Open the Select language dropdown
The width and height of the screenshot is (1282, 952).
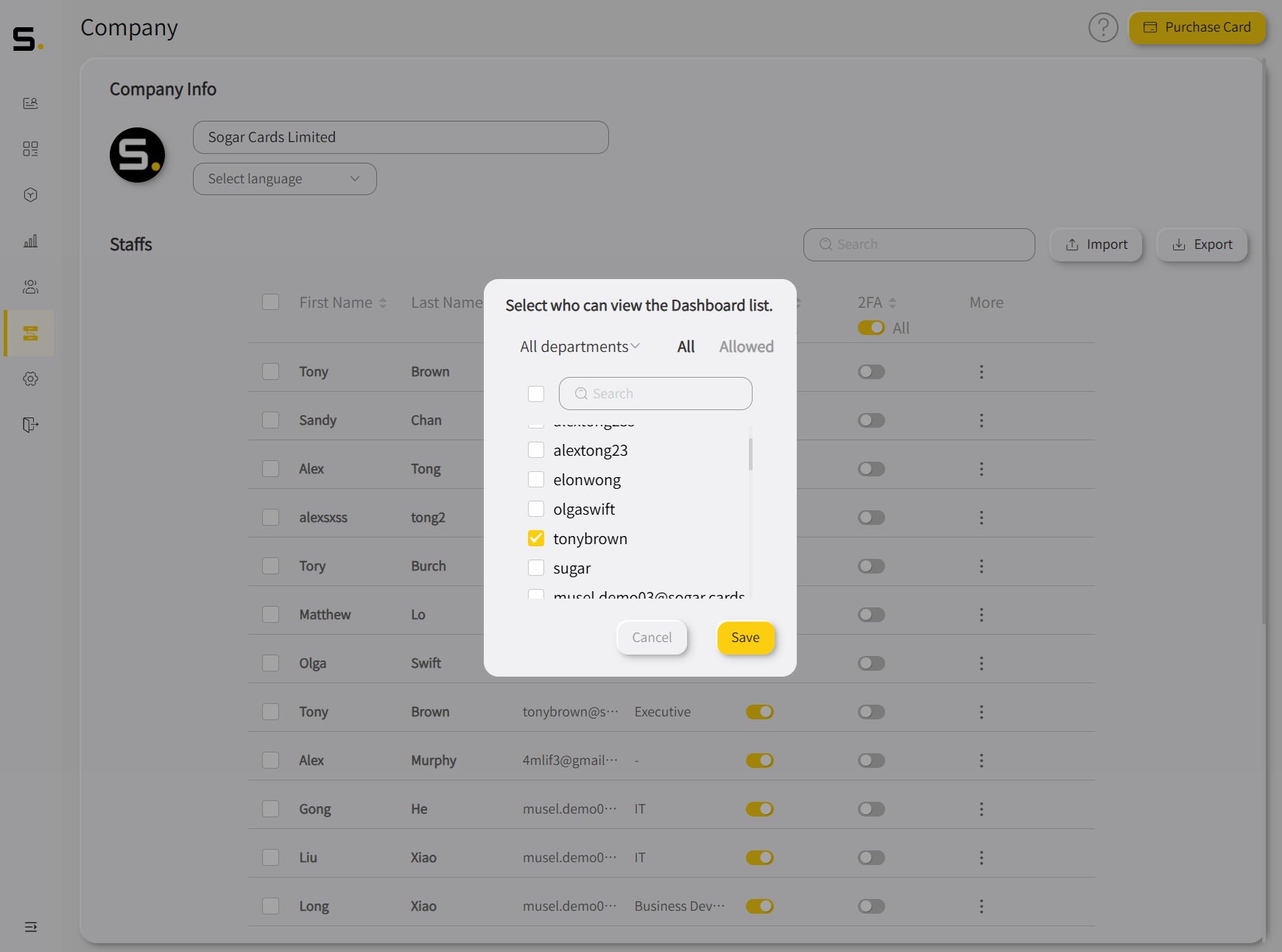285,179
